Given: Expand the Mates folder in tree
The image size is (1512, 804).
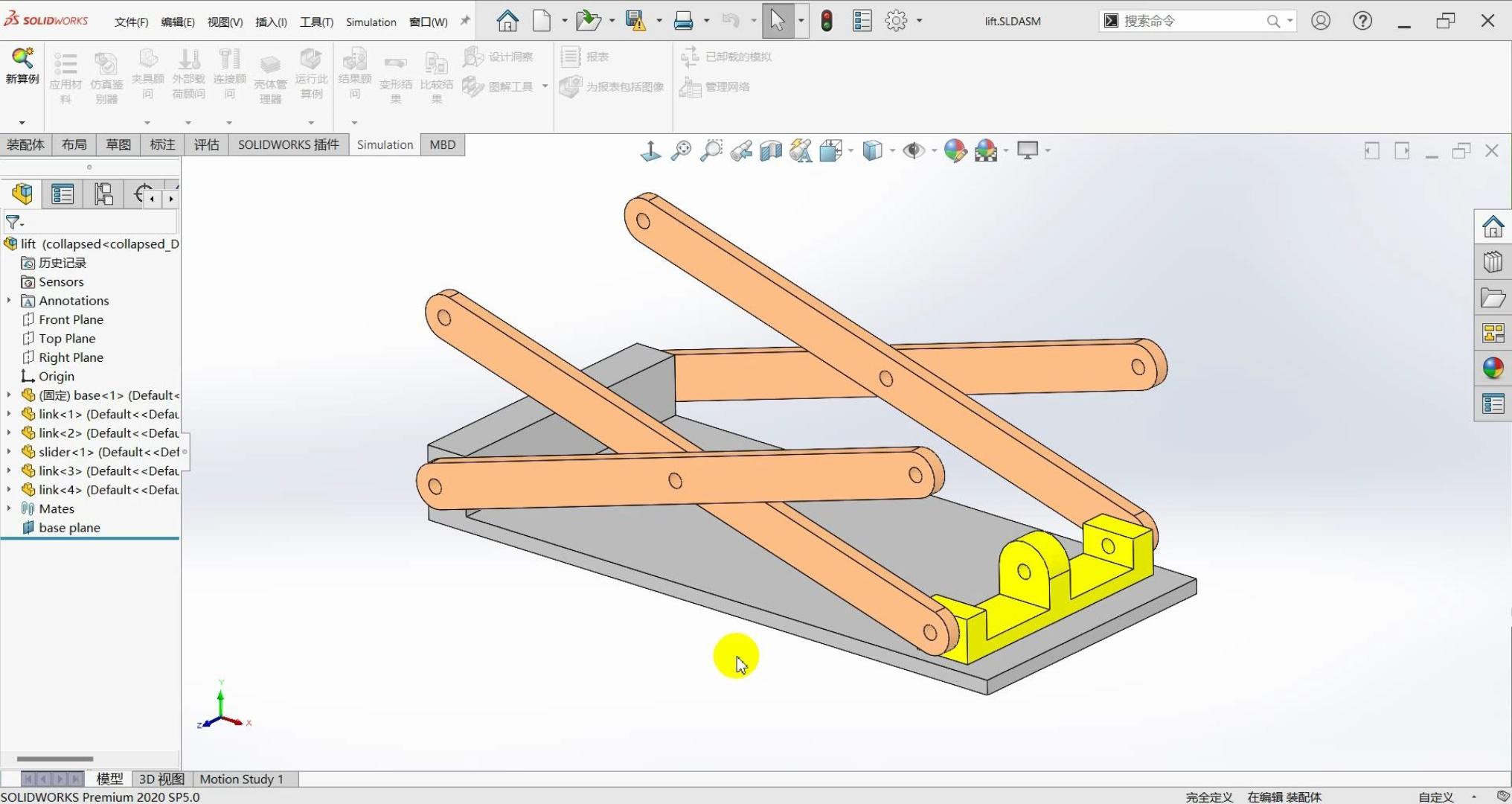Looking at the screenshot, I should click(9, 508).
